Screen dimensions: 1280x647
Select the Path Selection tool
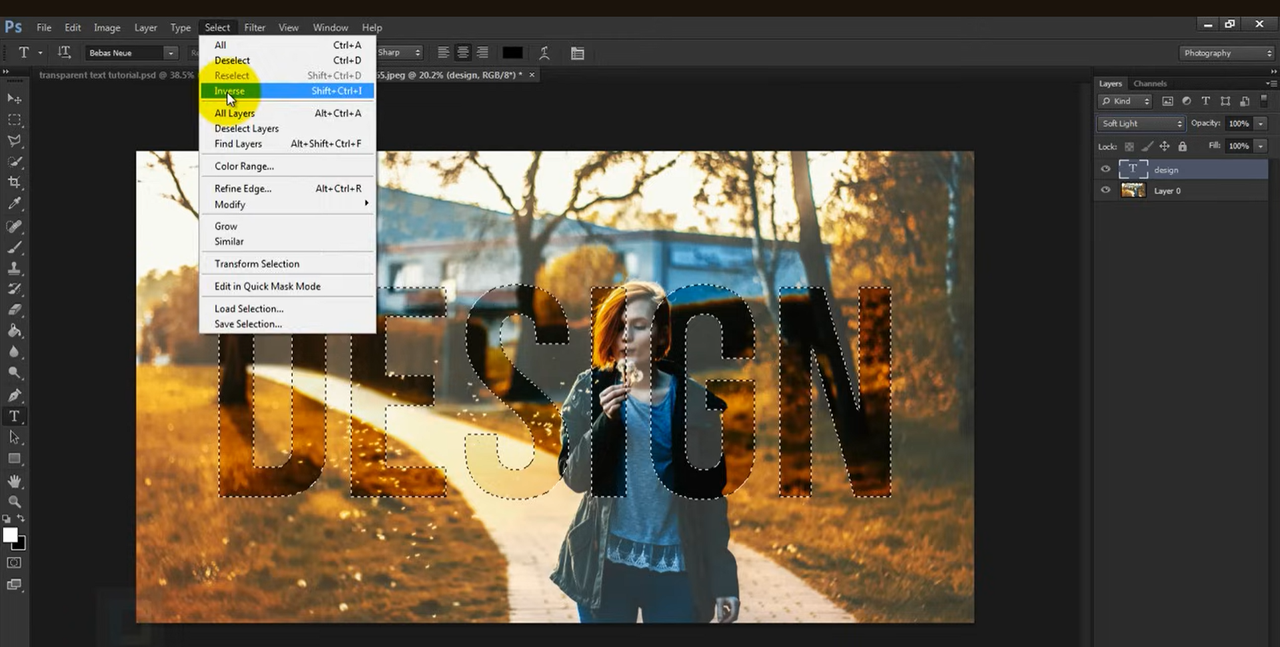14,437
